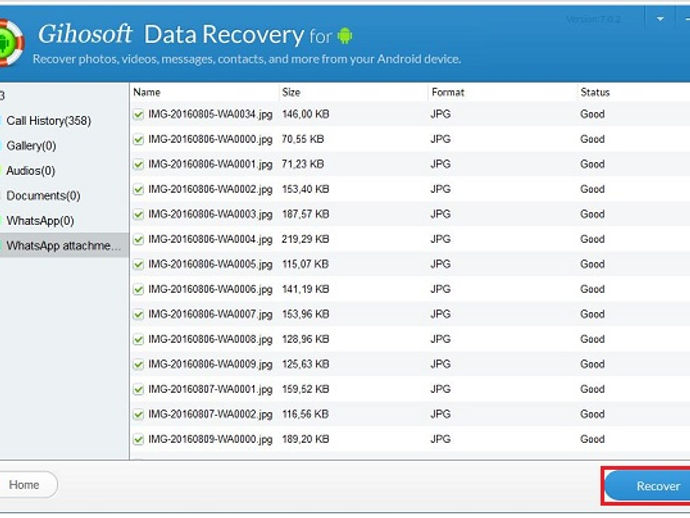The image size is (690, 518).
Task: Highlight file name IMG-20160806-WA0003.jpg
Action: [x=210, y=214]
